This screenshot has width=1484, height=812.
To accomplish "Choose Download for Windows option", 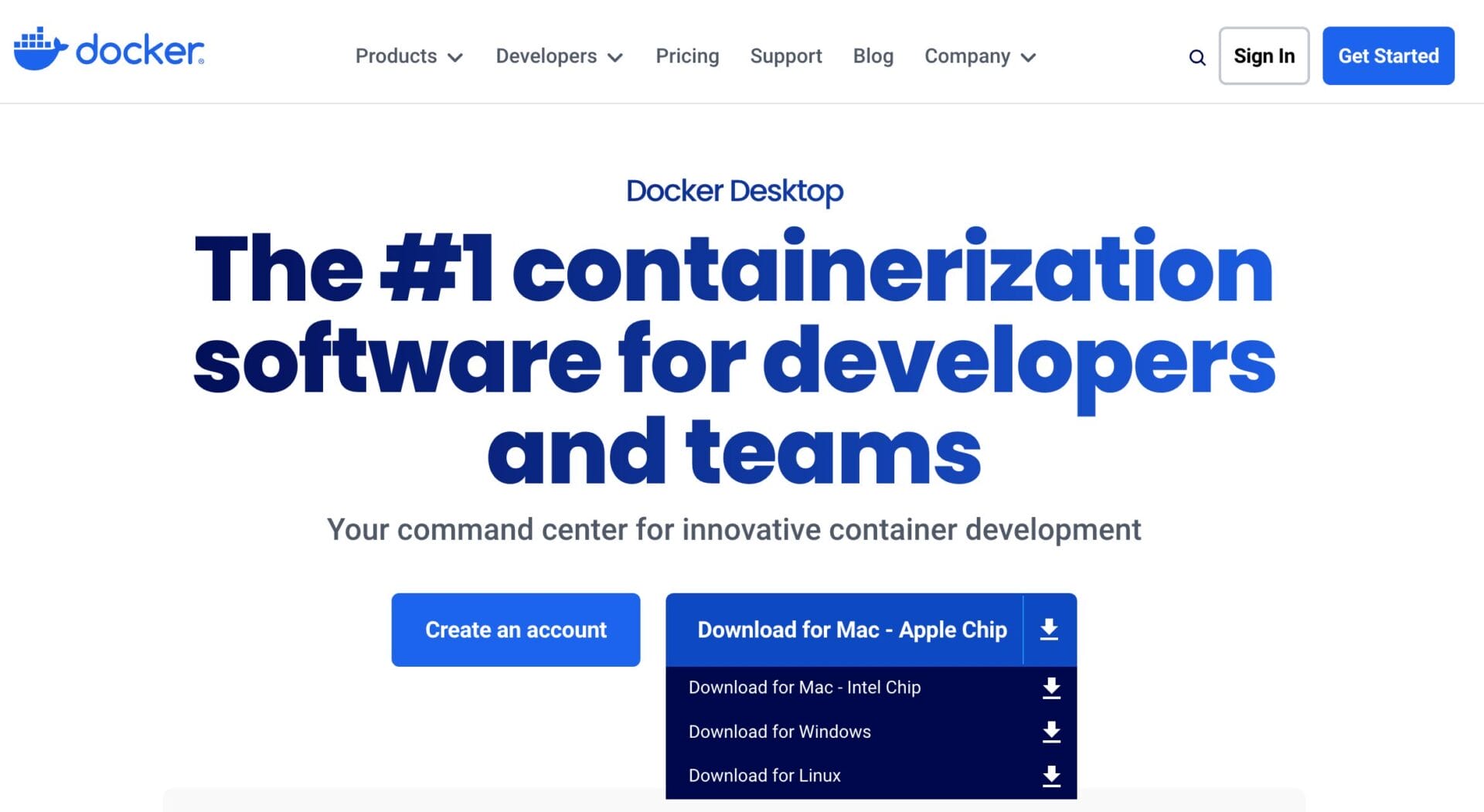I will [x=779, y=732].
